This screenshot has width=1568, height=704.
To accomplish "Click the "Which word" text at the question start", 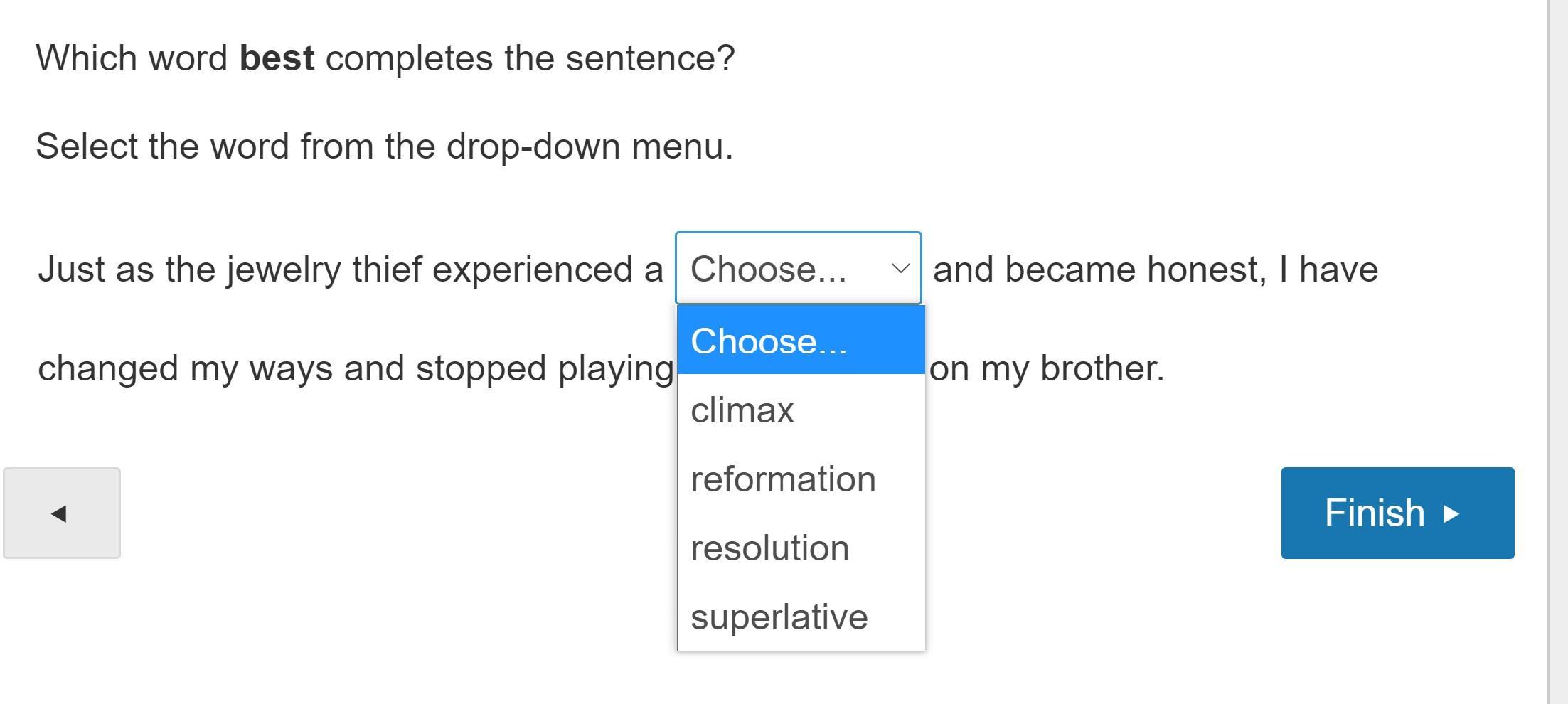I will (x=132, y=58).
